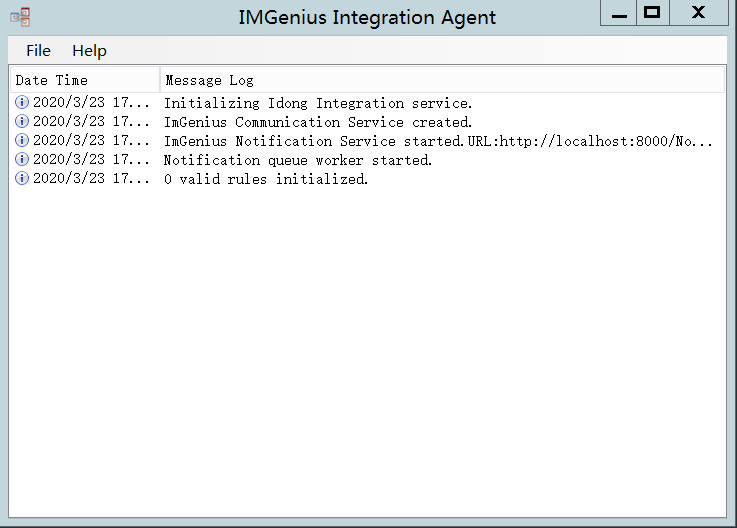Minimize the IMGenius Integration Agent window
Screen dimensions: 737x528
[x=619, y=13]
